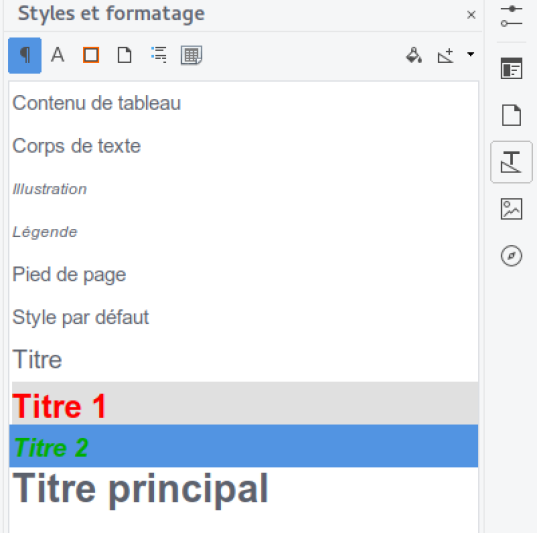Open Gallery deck in sidebar

511,209
